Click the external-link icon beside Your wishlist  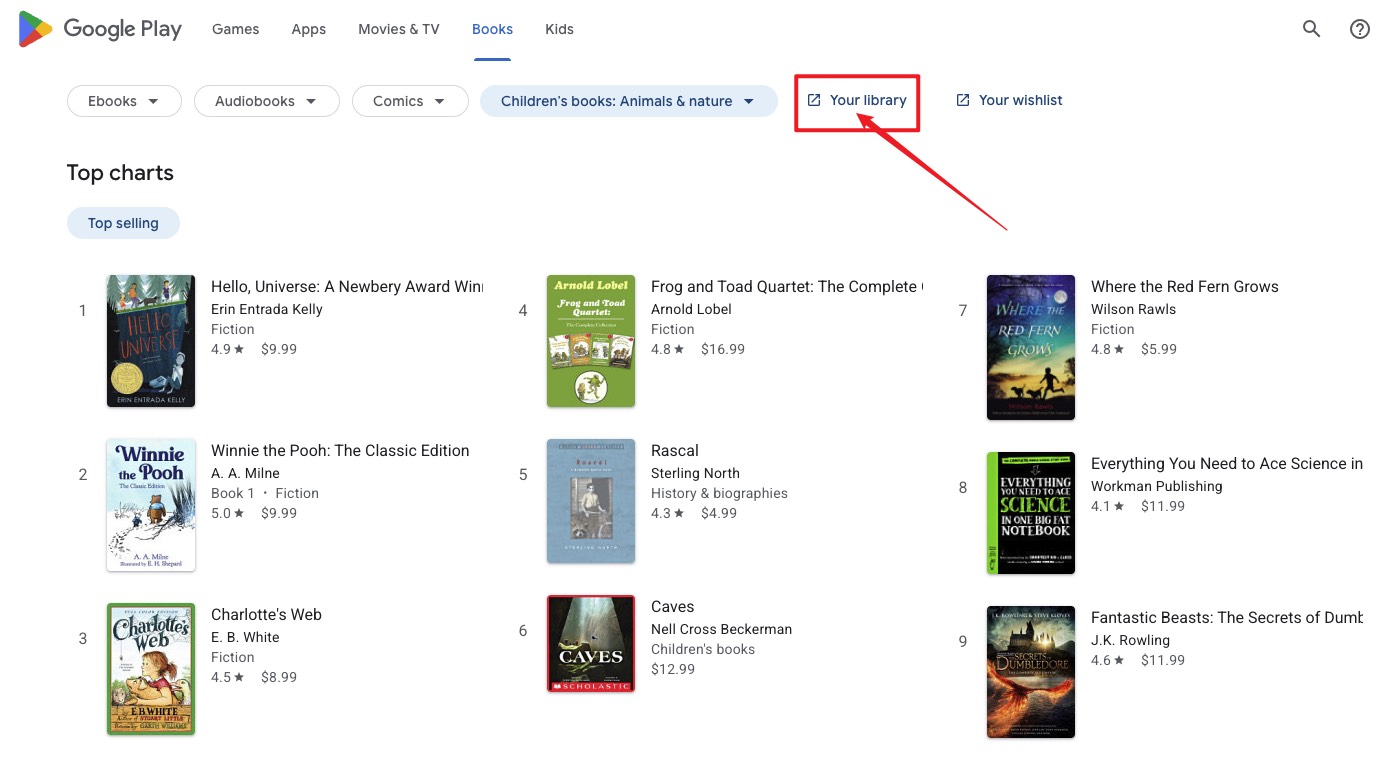pos(963,100)
